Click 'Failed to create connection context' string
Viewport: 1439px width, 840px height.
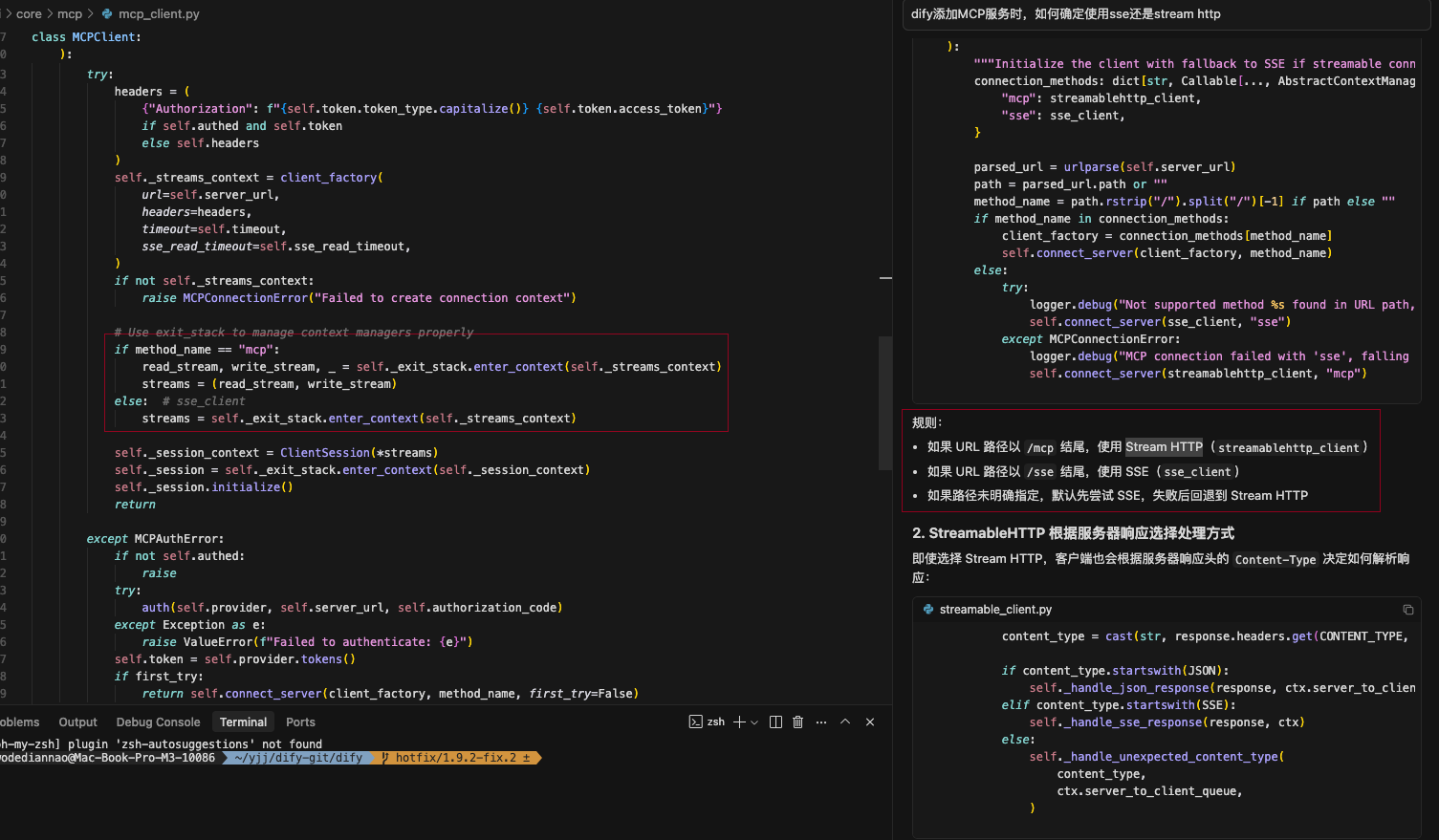[x=443, y=298]
